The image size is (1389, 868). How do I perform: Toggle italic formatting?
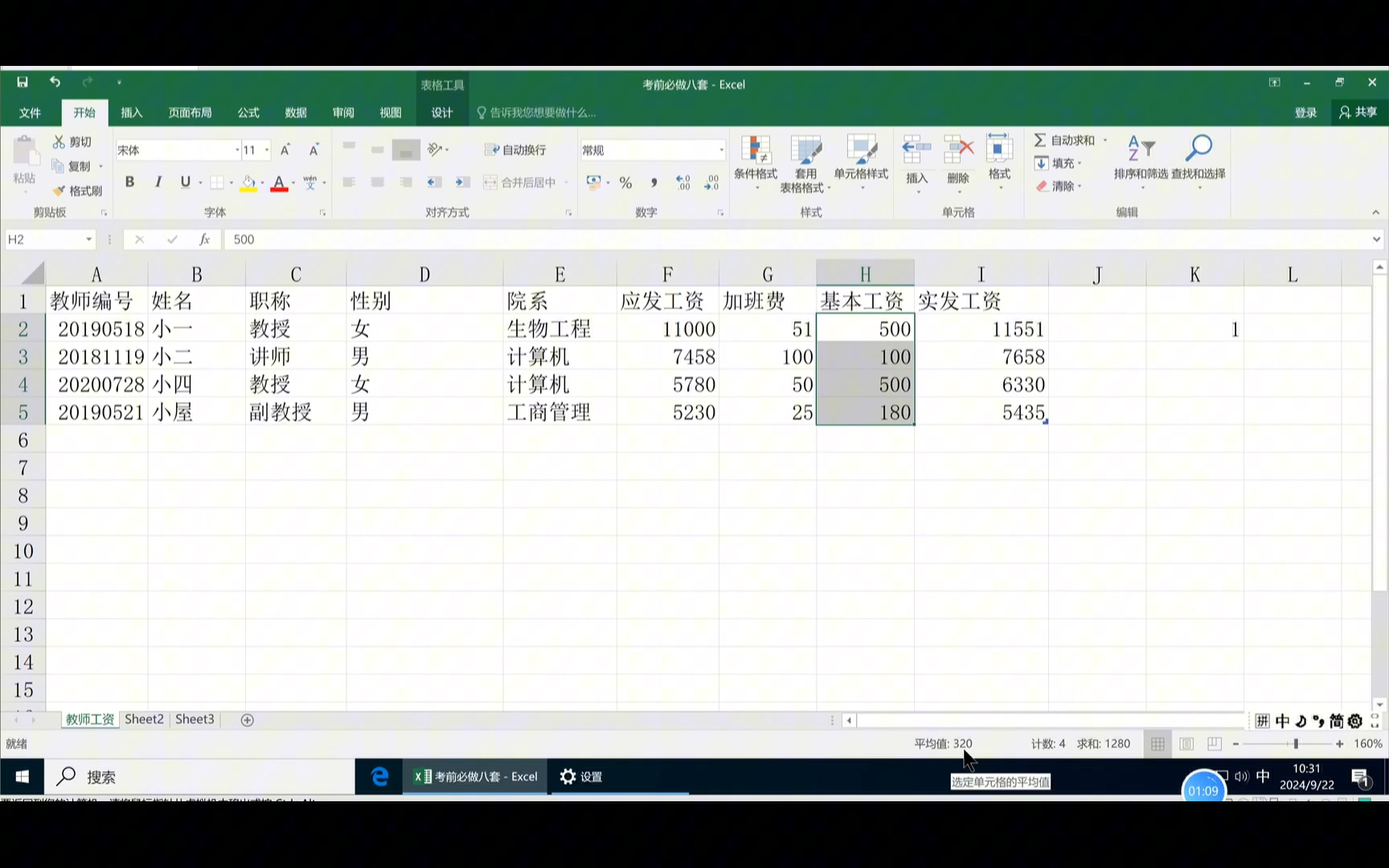pyautogui.click(x=158, y=182)
